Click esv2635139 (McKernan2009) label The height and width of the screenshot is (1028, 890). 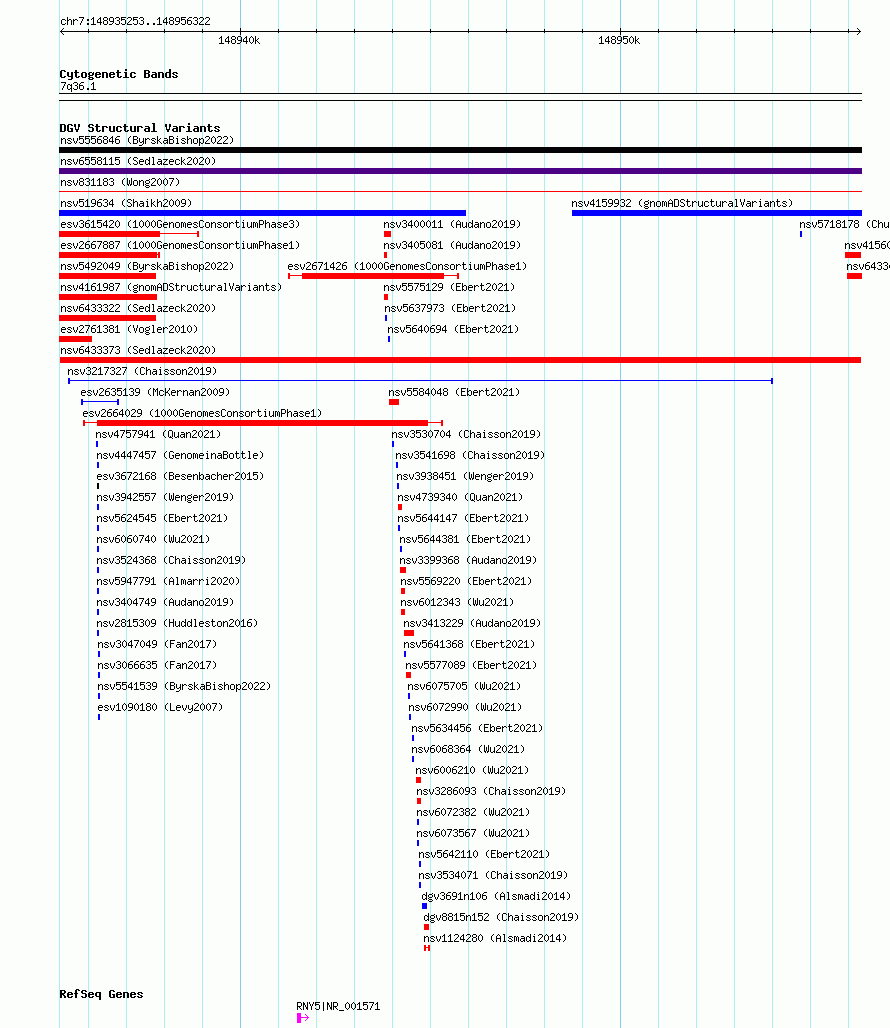(x=155, y=392)
